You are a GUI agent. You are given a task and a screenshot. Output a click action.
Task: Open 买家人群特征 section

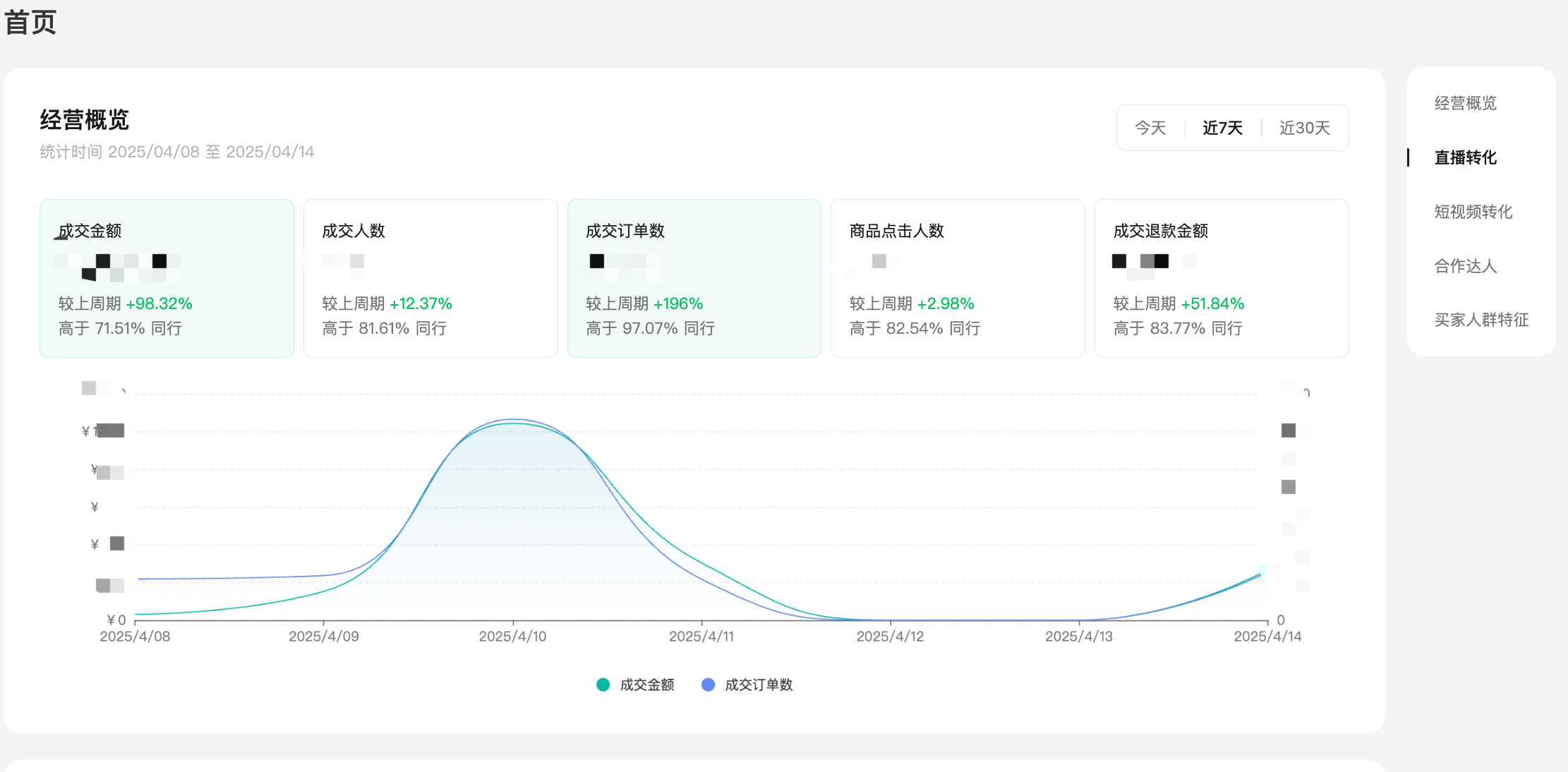[x=1481, y=320]
